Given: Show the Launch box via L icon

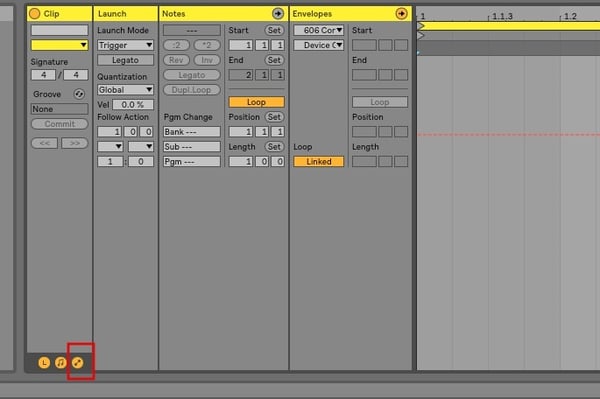Looking at the screenshot, I should point(44,362).
